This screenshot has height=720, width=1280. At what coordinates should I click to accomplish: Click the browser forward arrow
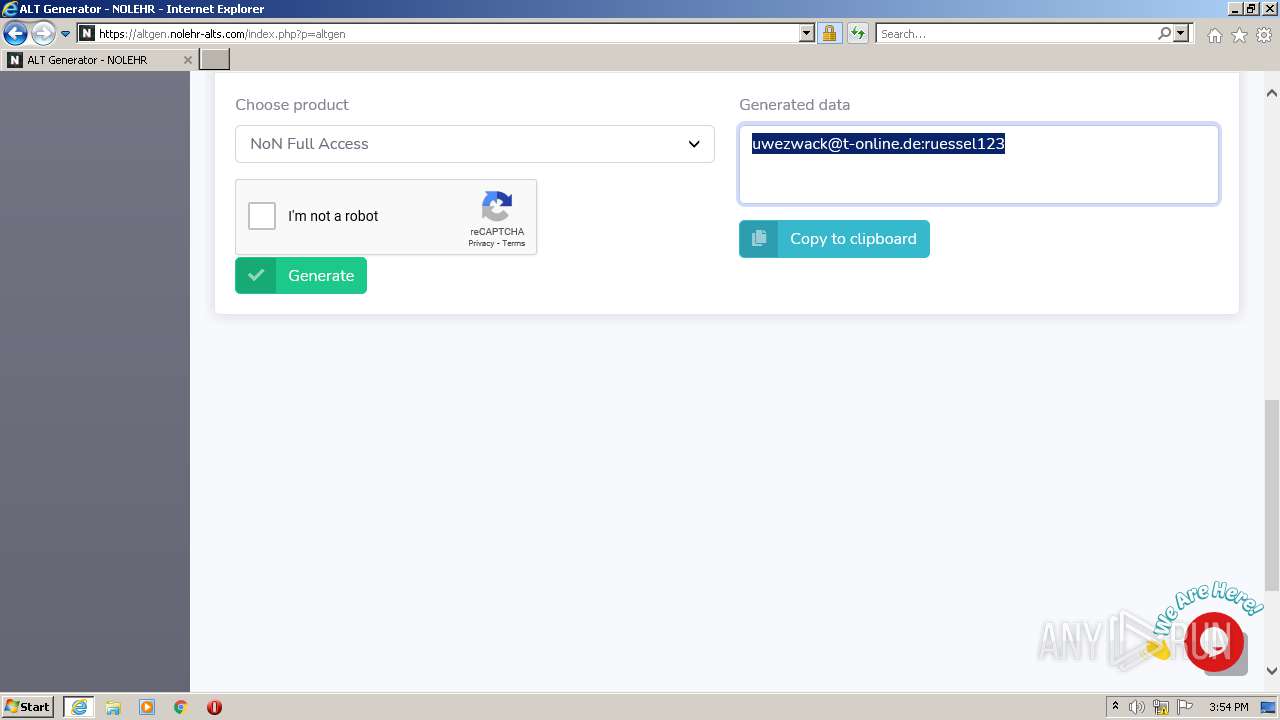pyautogui.click(x=43, y=34)
